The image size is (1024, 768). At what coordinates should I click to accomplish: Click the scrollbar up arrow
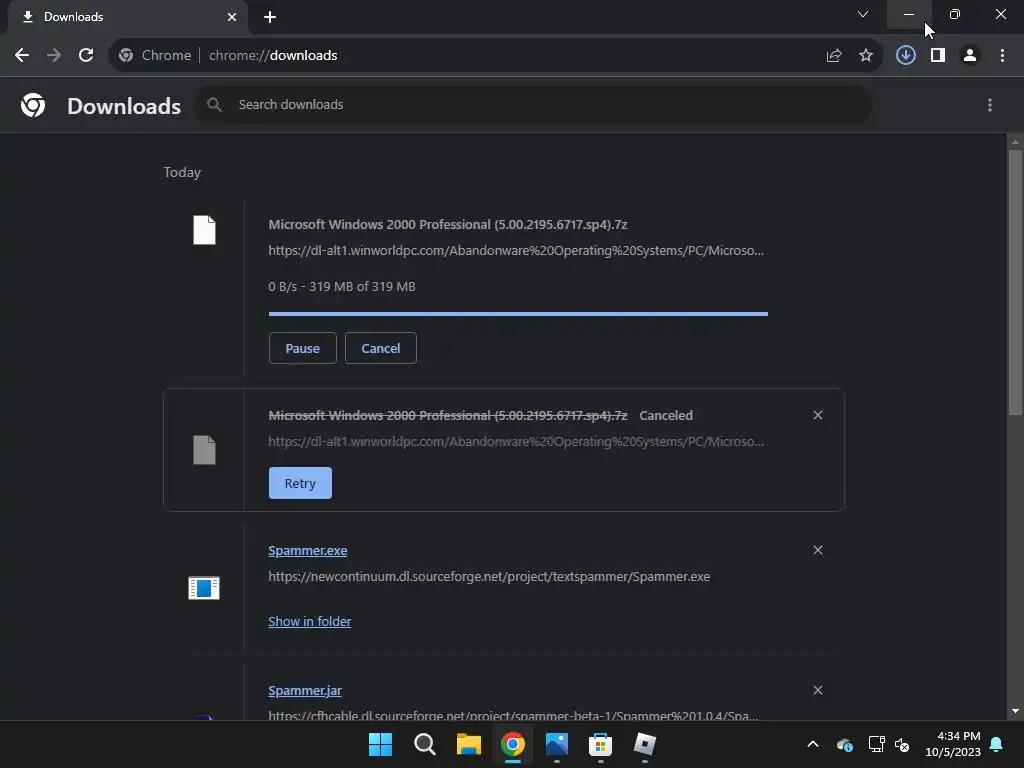point(1015,142)
